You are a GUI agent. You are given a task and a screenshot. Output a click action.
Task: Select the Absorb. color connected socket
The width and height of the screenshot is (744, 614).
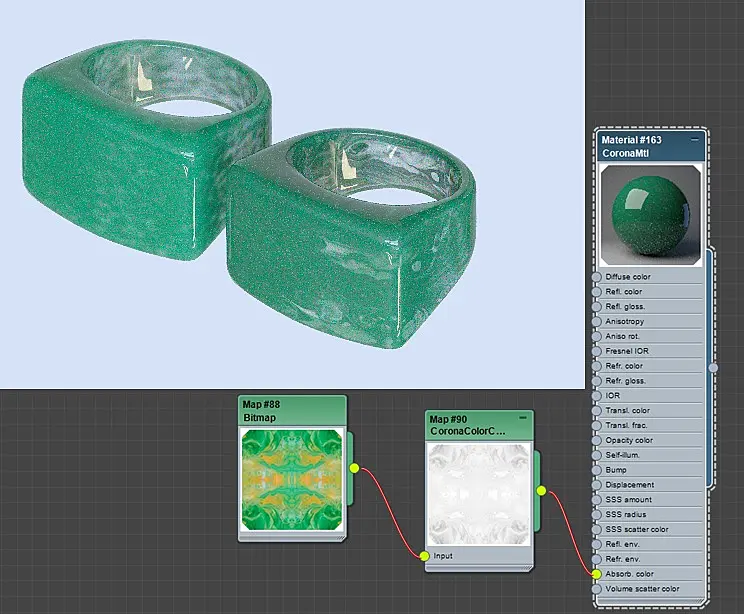[x=596, y=574]
